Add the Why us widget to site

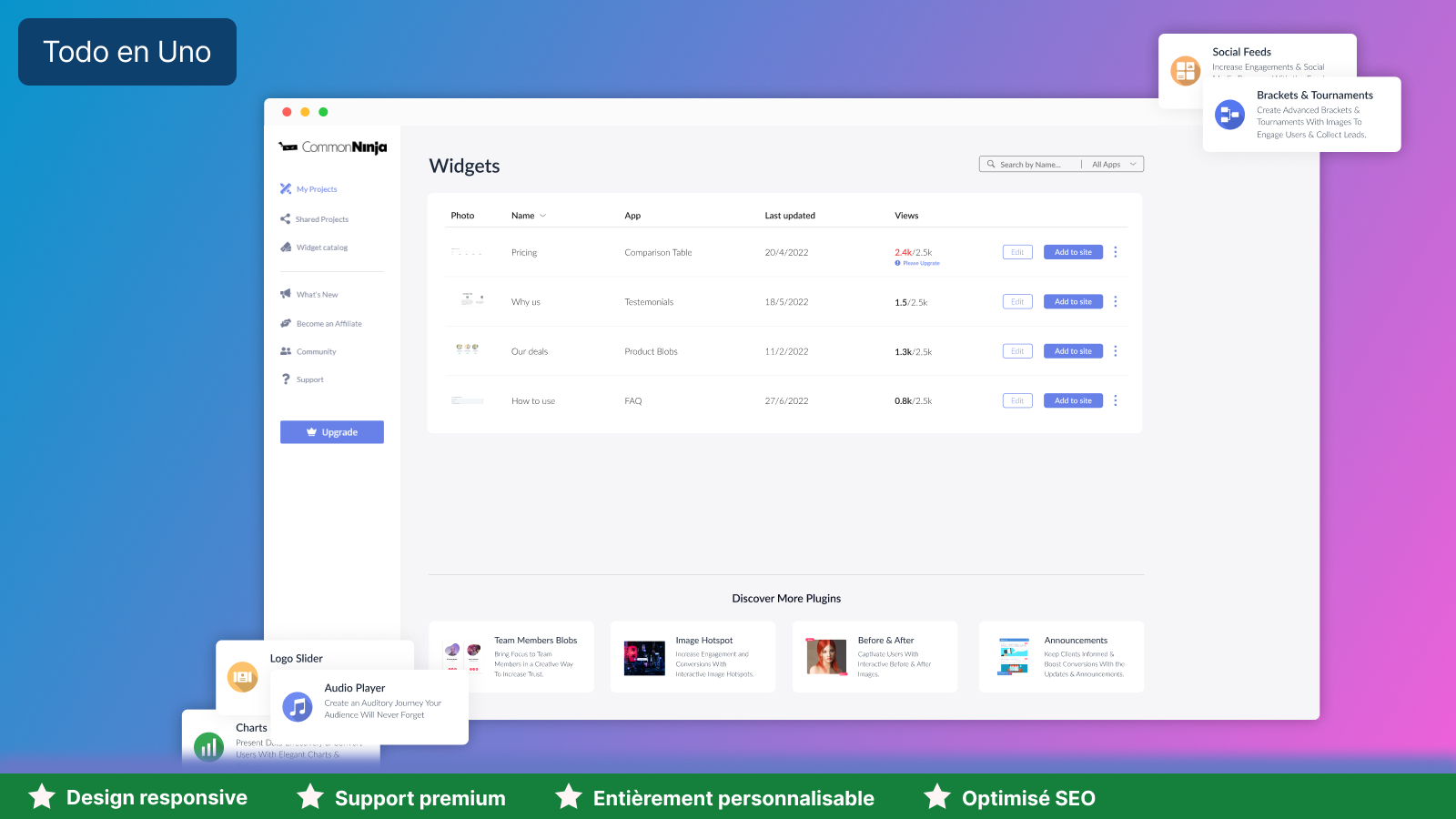(1073, 301)
